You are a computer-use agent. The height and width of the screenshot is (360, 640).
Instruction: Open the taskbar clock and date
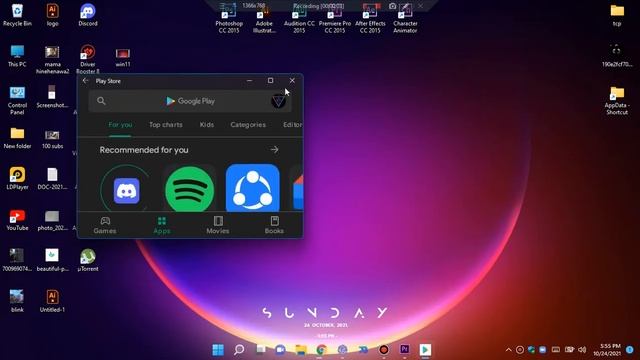click(607, 349)
